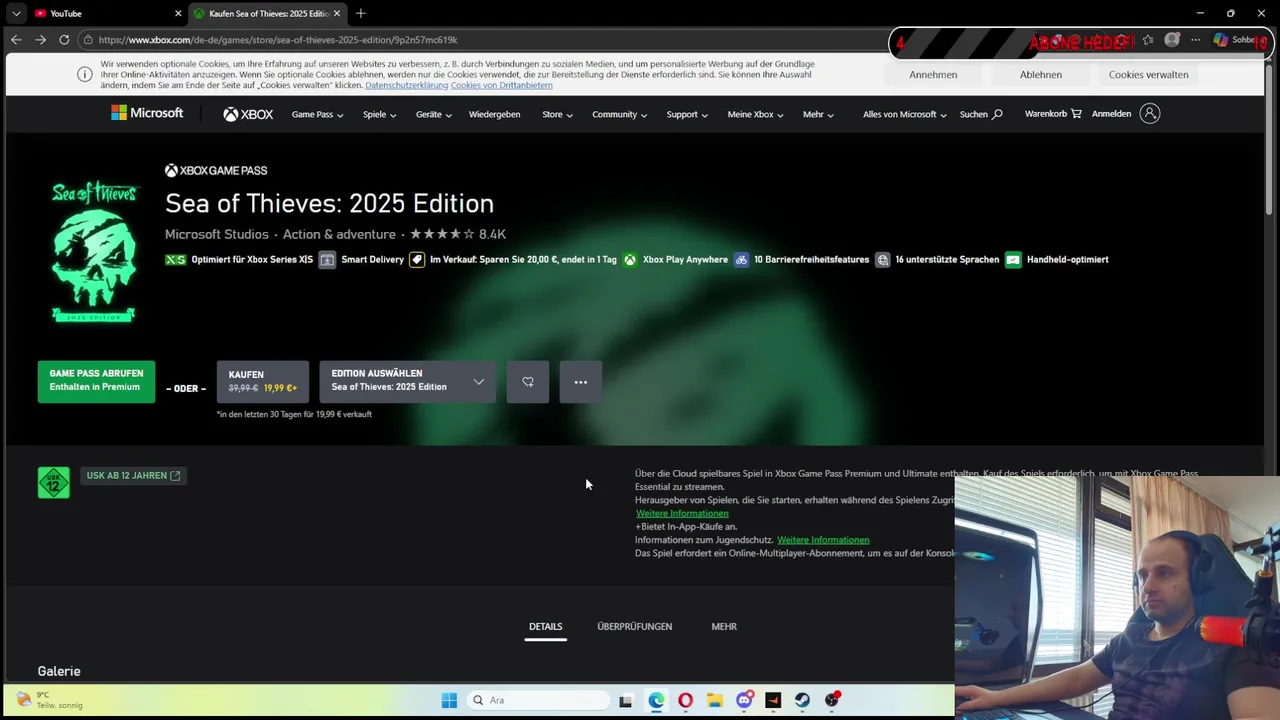Open the Xbox home logo
This screenshot has width=1280, height=720.
(248, 114)
